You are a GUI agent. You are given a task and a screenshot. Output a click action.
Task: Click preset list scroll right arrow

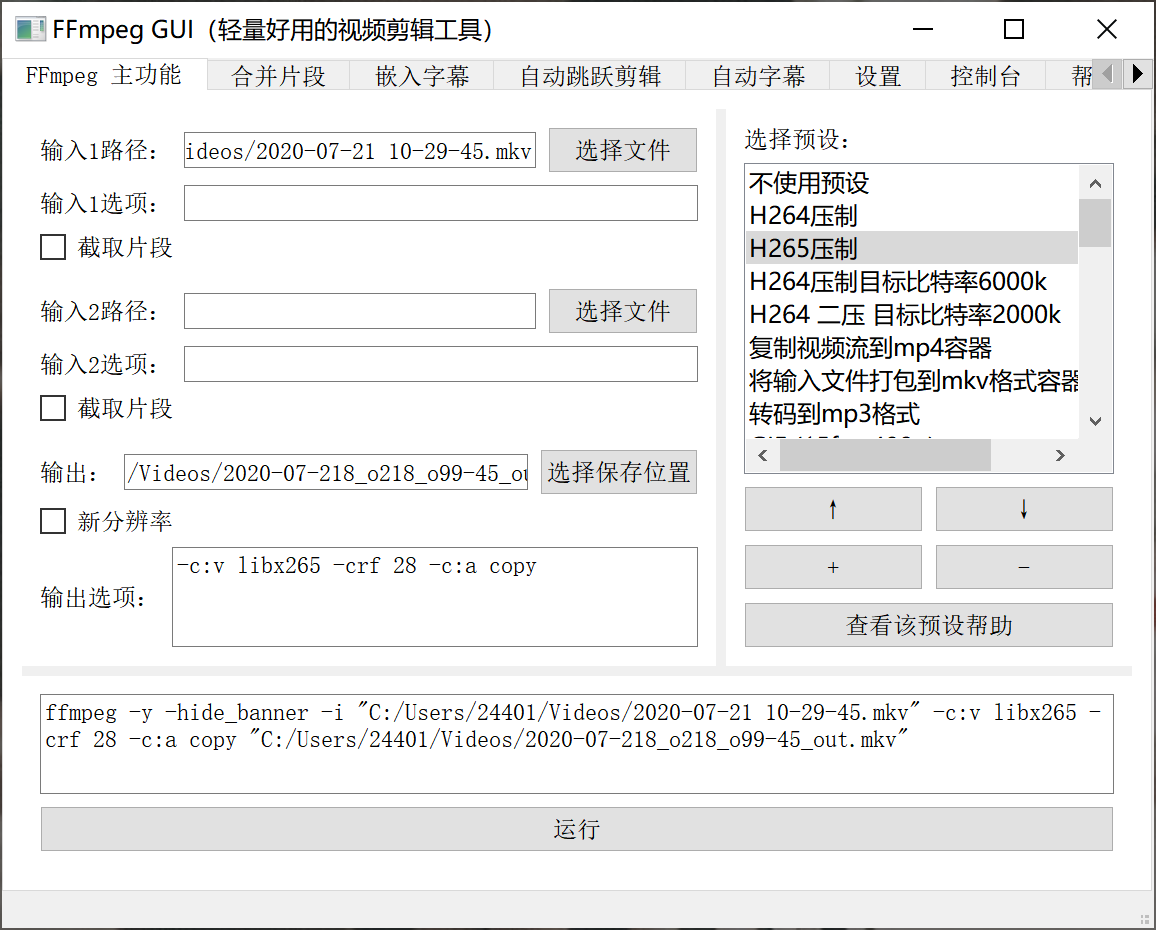[1060, 456]
